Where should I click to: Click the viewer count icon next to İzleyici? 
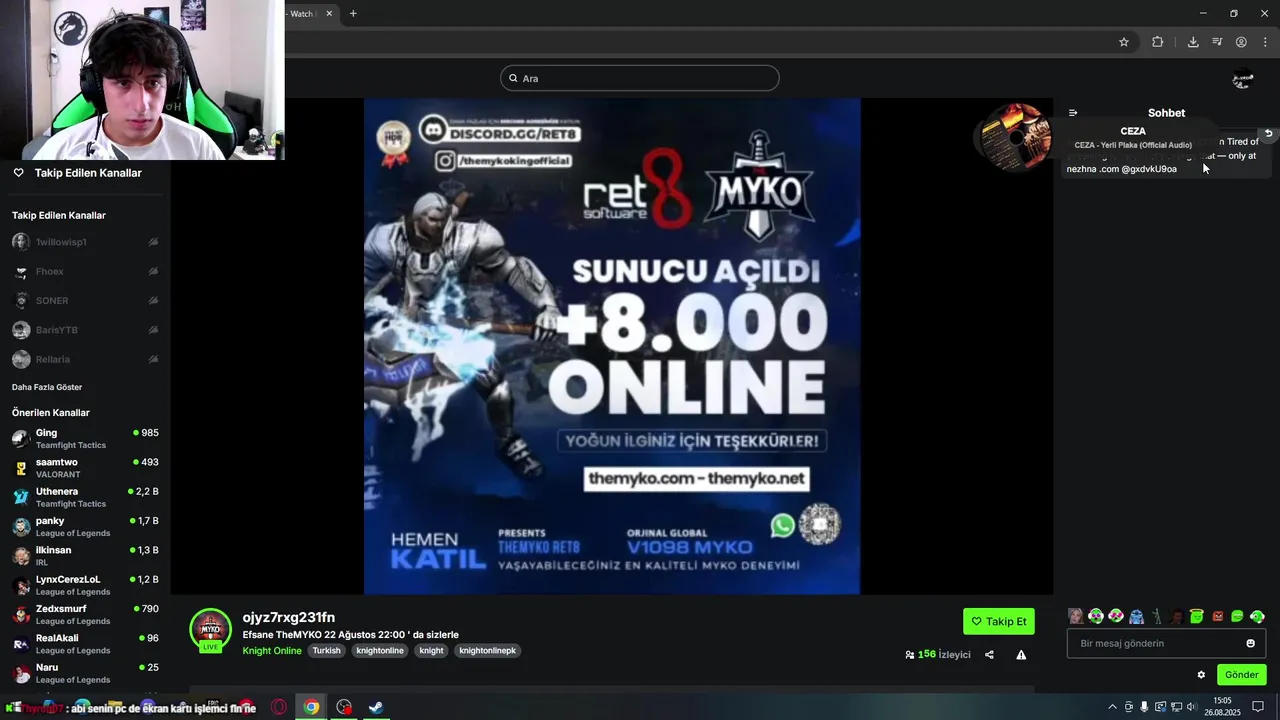[910, 655]
